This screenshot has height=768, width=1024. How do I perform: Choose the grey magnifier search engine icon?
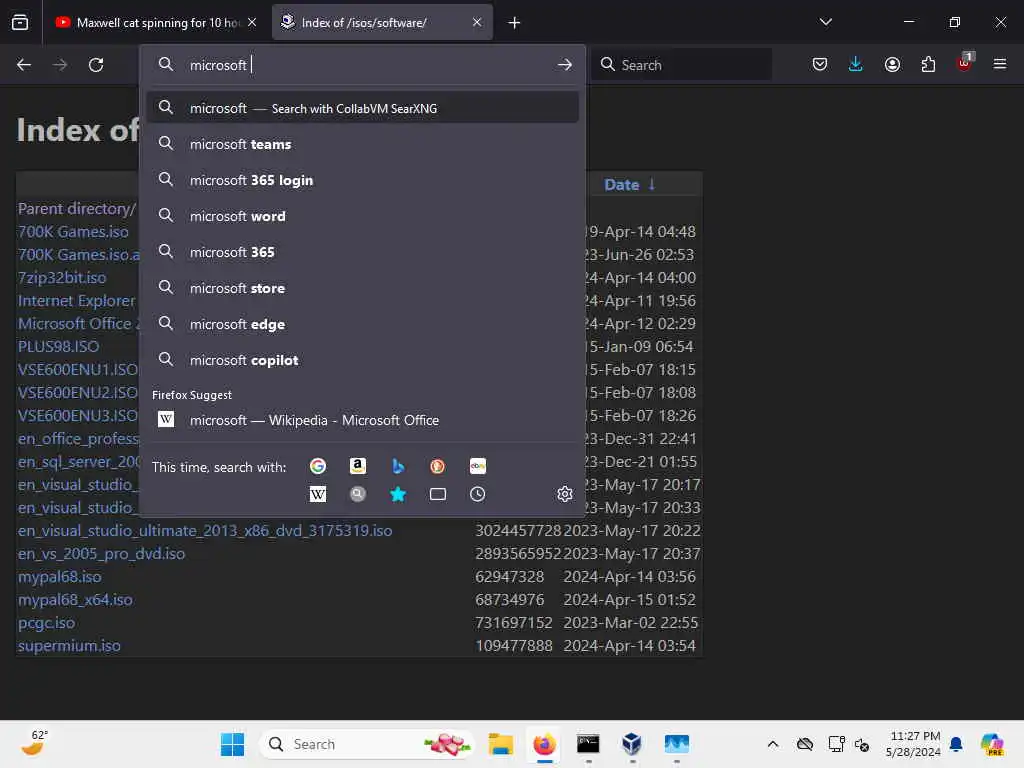[358, 494]
